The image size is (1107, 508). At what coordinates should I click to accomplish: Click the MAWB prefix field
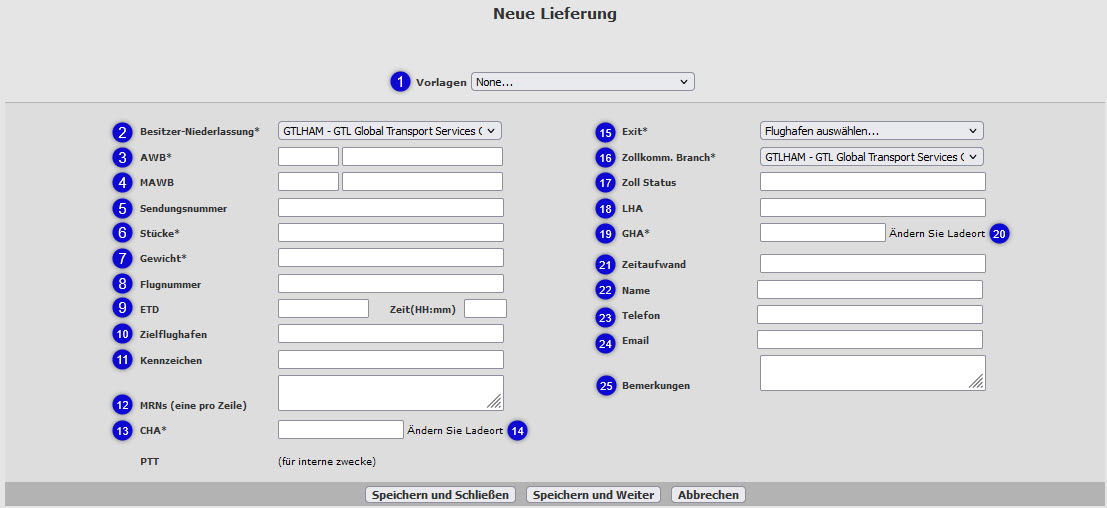coord(309,182)
